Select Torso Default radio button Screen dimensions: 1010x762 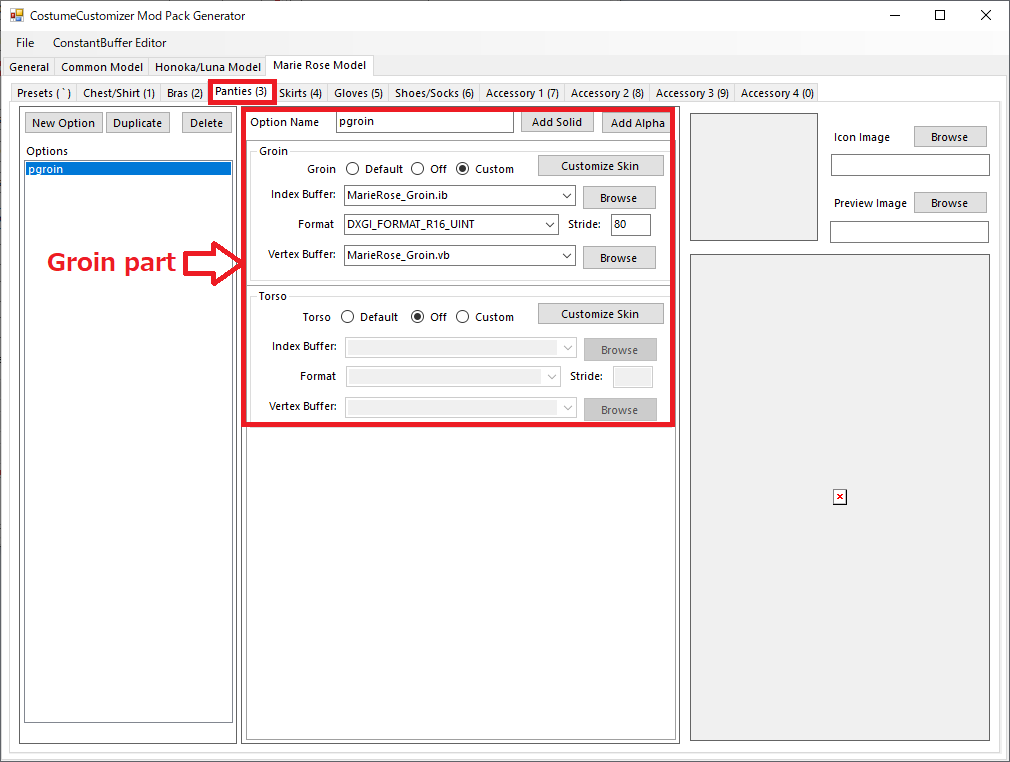(348, 317)
